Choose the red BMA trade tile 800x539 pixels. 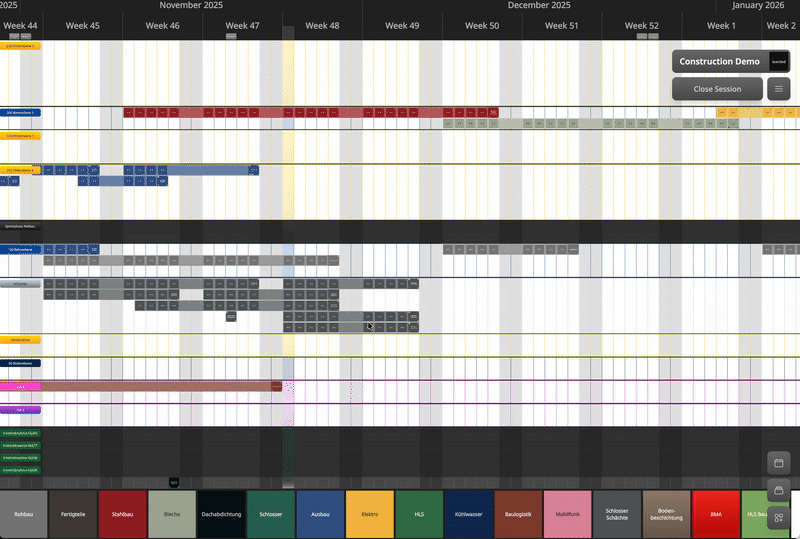[716, 514]
